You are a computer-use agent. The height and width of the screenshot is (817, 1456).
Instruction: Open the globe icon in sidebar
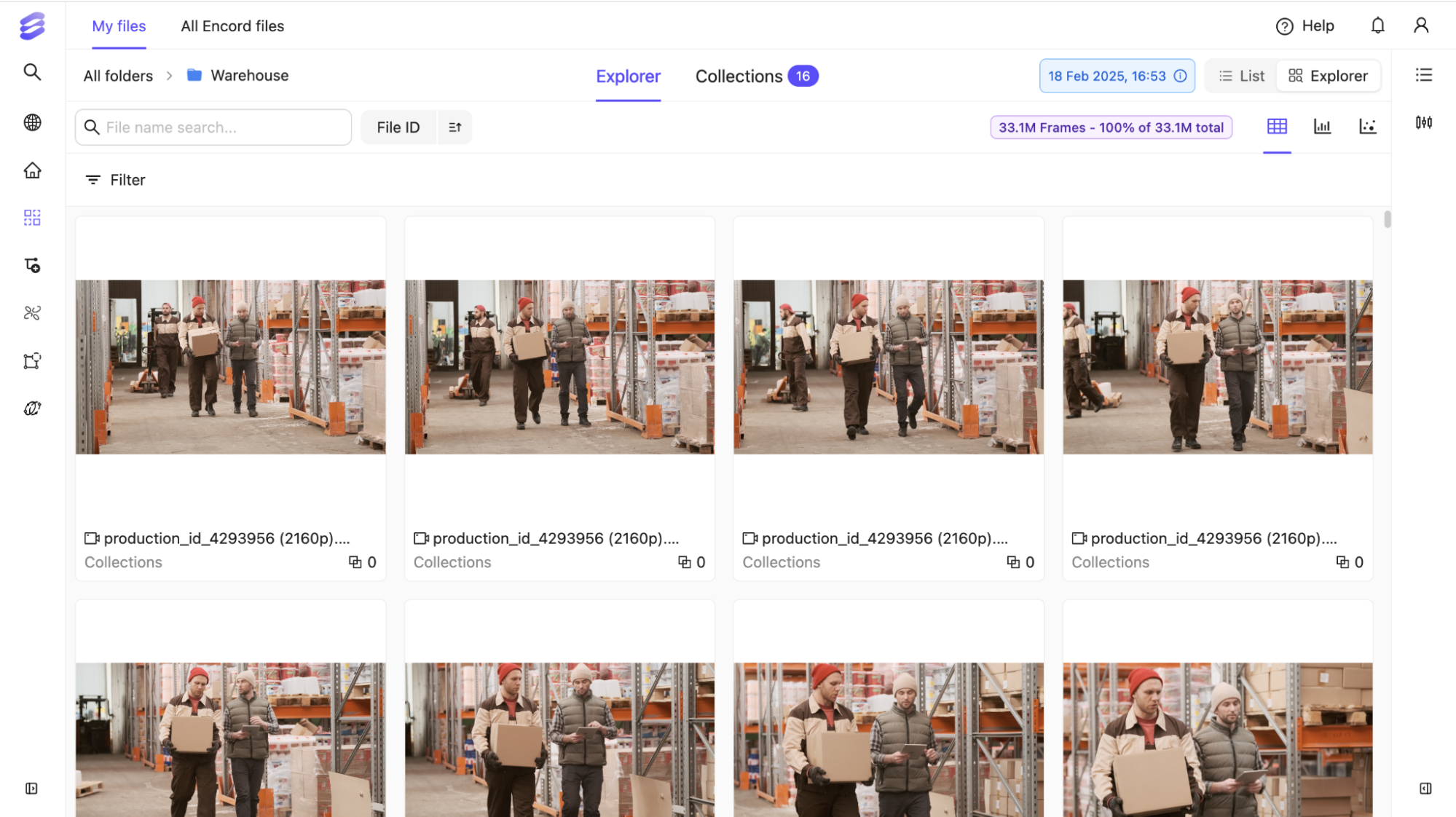click(32, 122)
